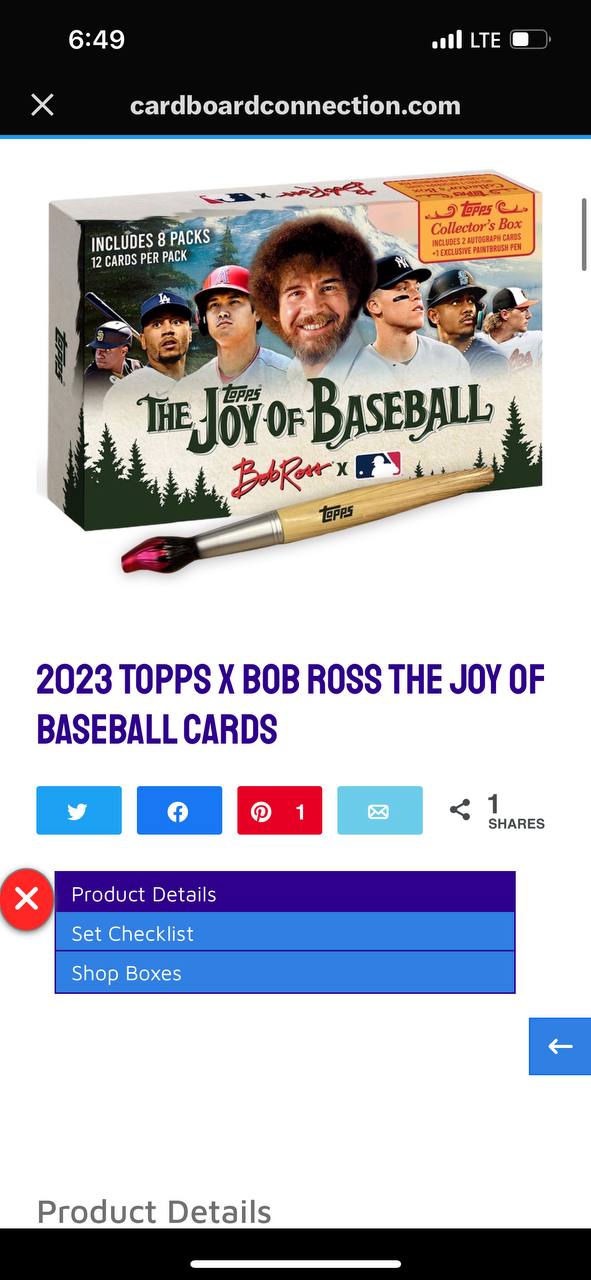Share the article on Facebook
The width and height of the screenshot is (591, 1280).
179,811
